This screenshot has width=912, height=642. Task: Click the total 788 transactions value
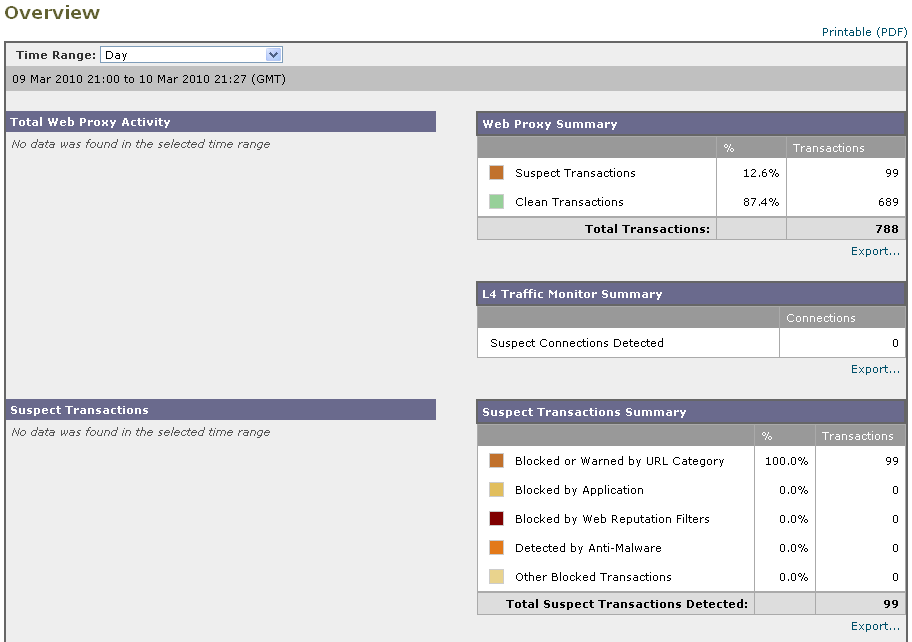887,229
